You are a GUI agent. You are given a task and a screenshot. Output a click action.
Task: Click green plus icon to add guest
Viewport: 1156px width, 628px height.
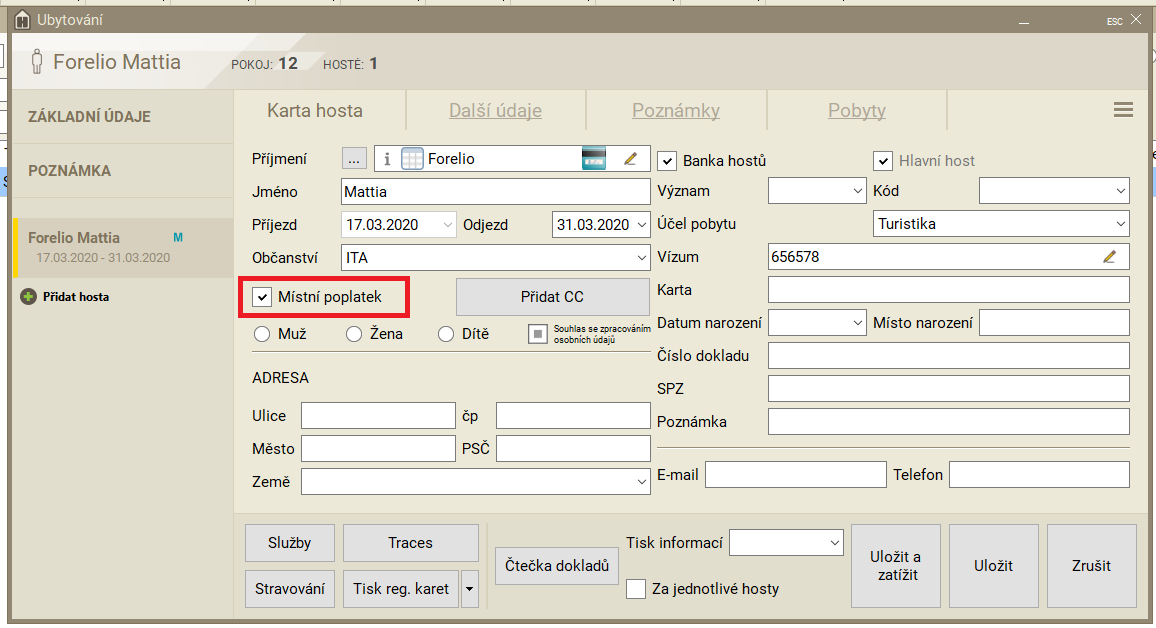tap(27, 297)
